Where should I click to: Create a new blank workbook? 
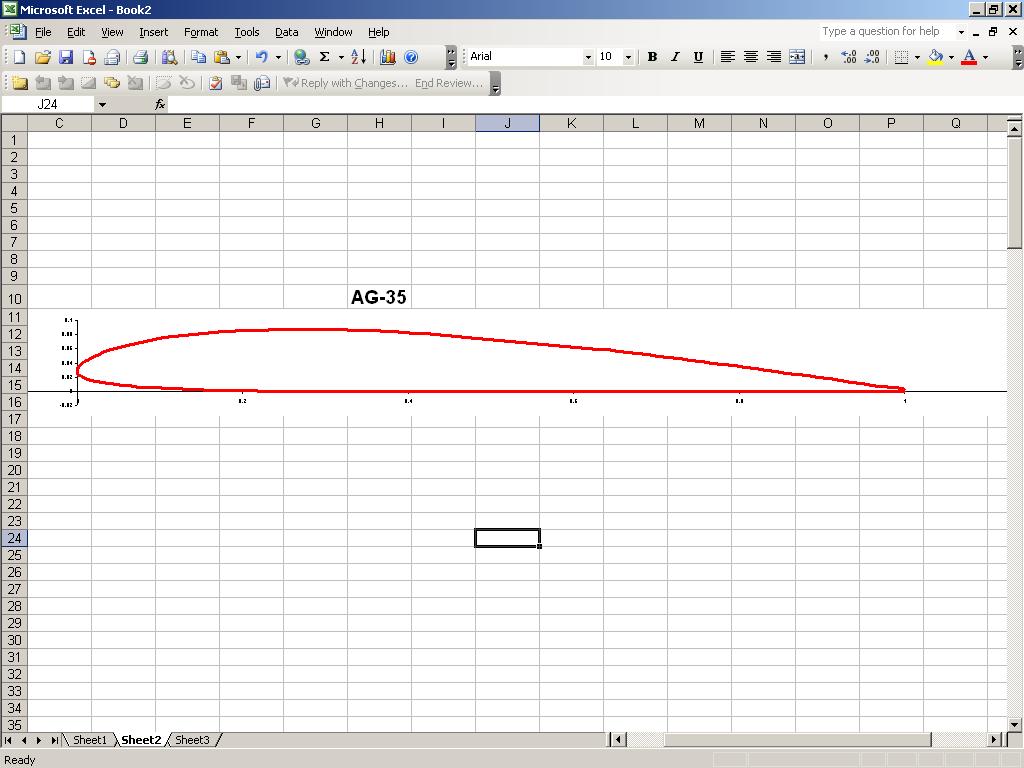pos(20,57)
